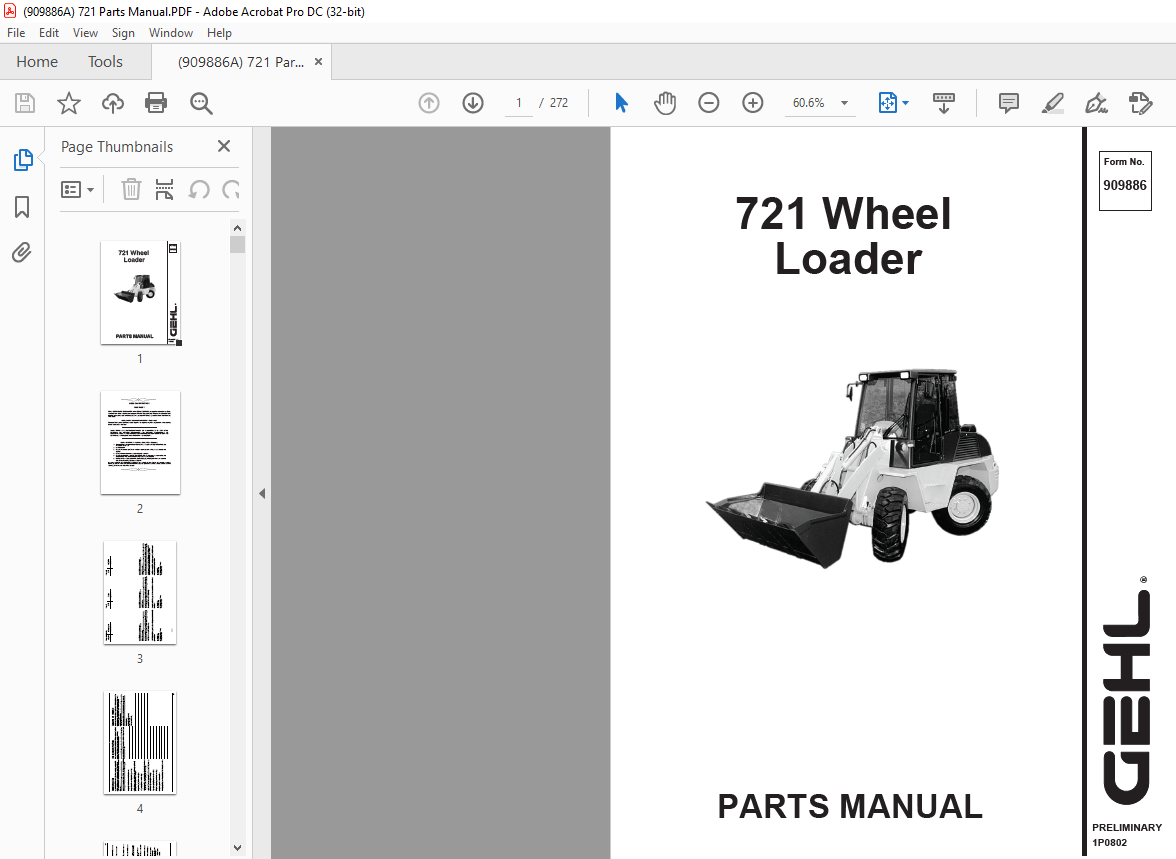
Task: Close the 721 Parts Manual tab
Action: (319, 62)
